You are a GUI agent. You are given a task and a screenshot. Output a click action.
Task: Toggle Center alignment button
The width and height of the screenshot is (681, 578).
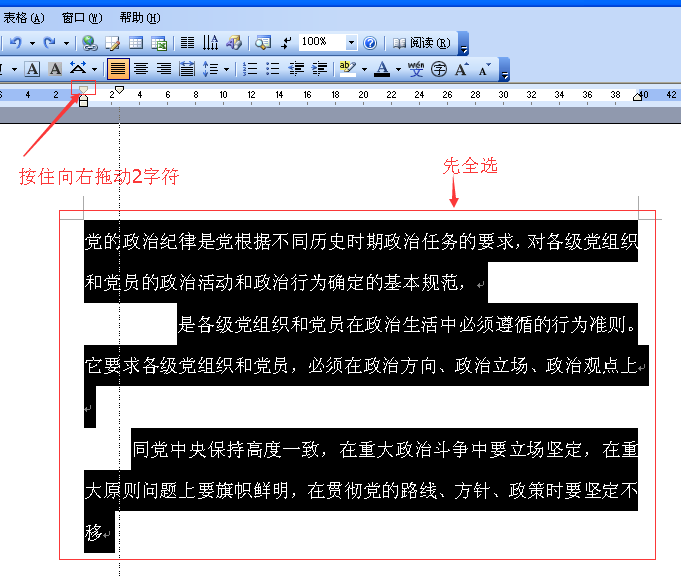pos(141,69)
